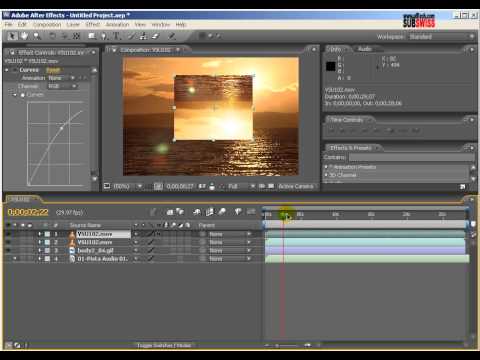Open the Active Camera view selector
This screenshot has height=360, width=480.
click(x=296, y=186)
